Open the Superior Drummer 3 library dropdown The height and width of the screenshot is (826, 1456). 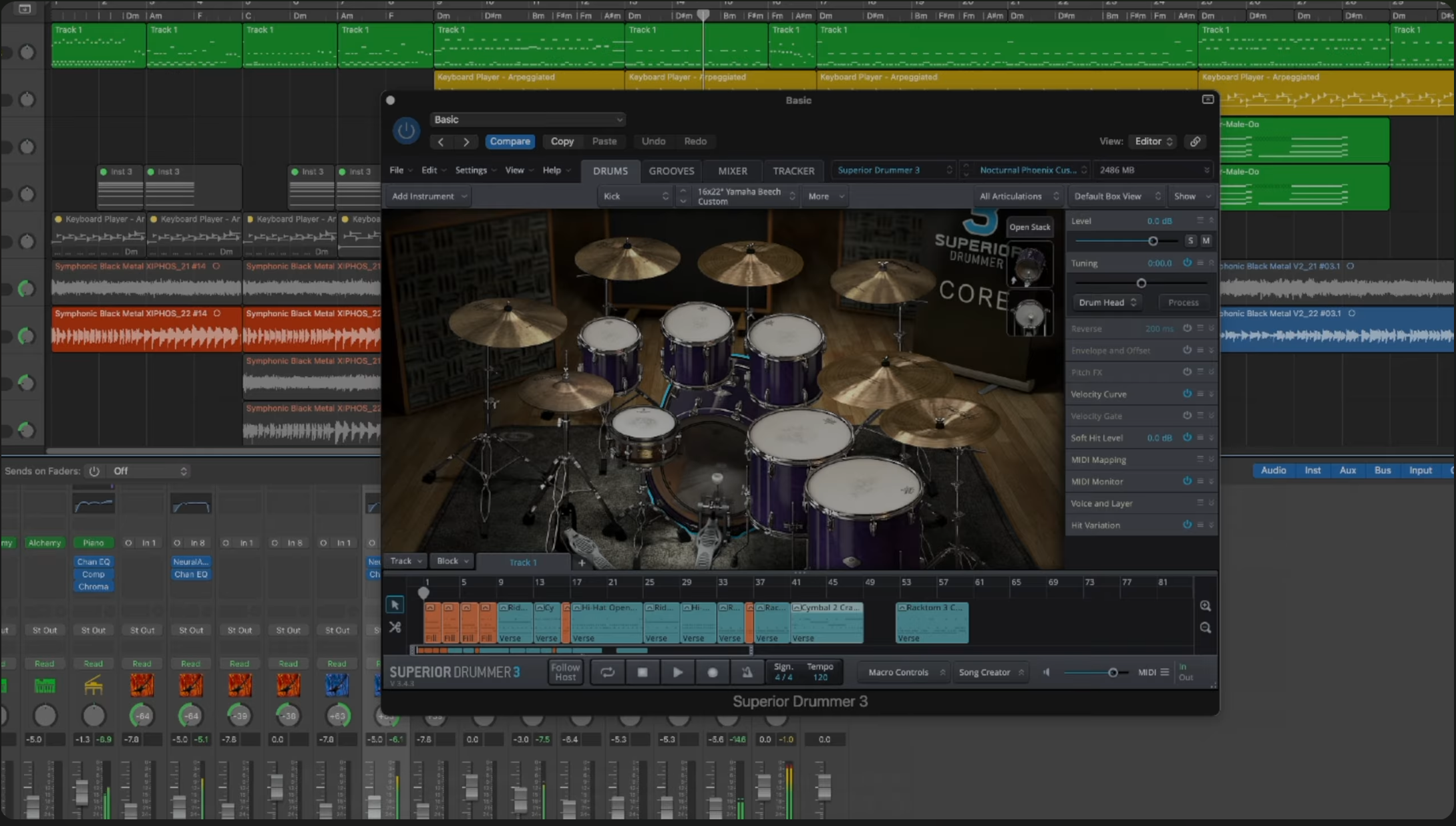894,170
